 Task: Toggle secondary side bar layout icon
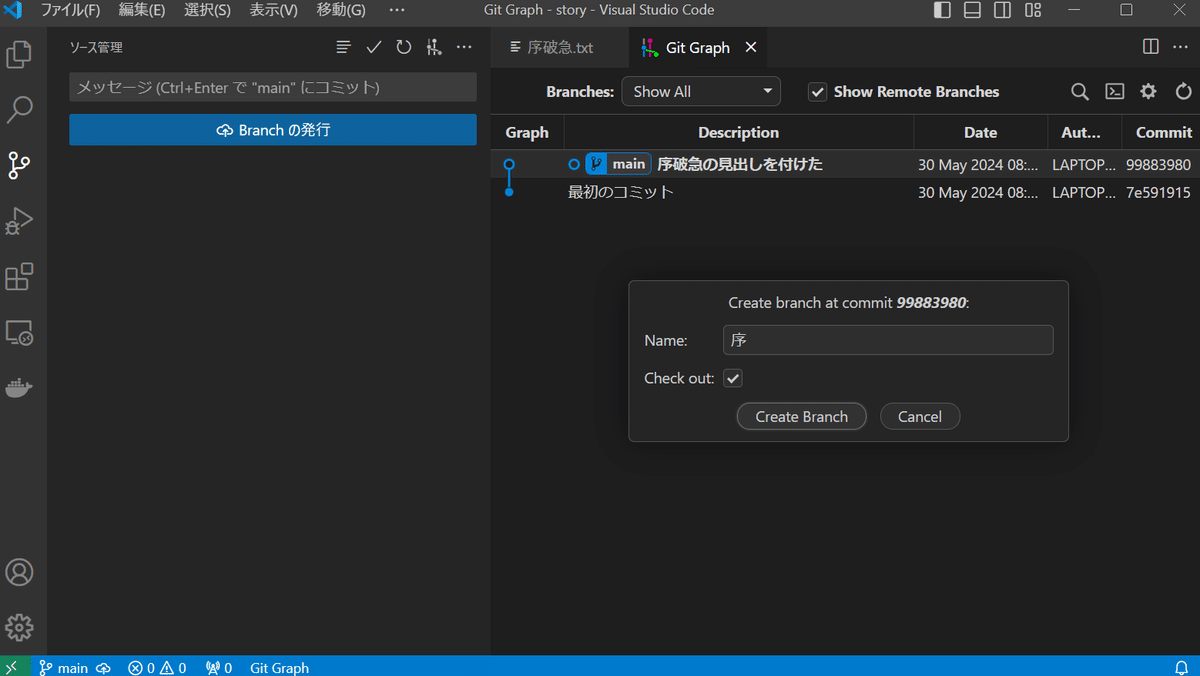click(x=1002, y=10)
